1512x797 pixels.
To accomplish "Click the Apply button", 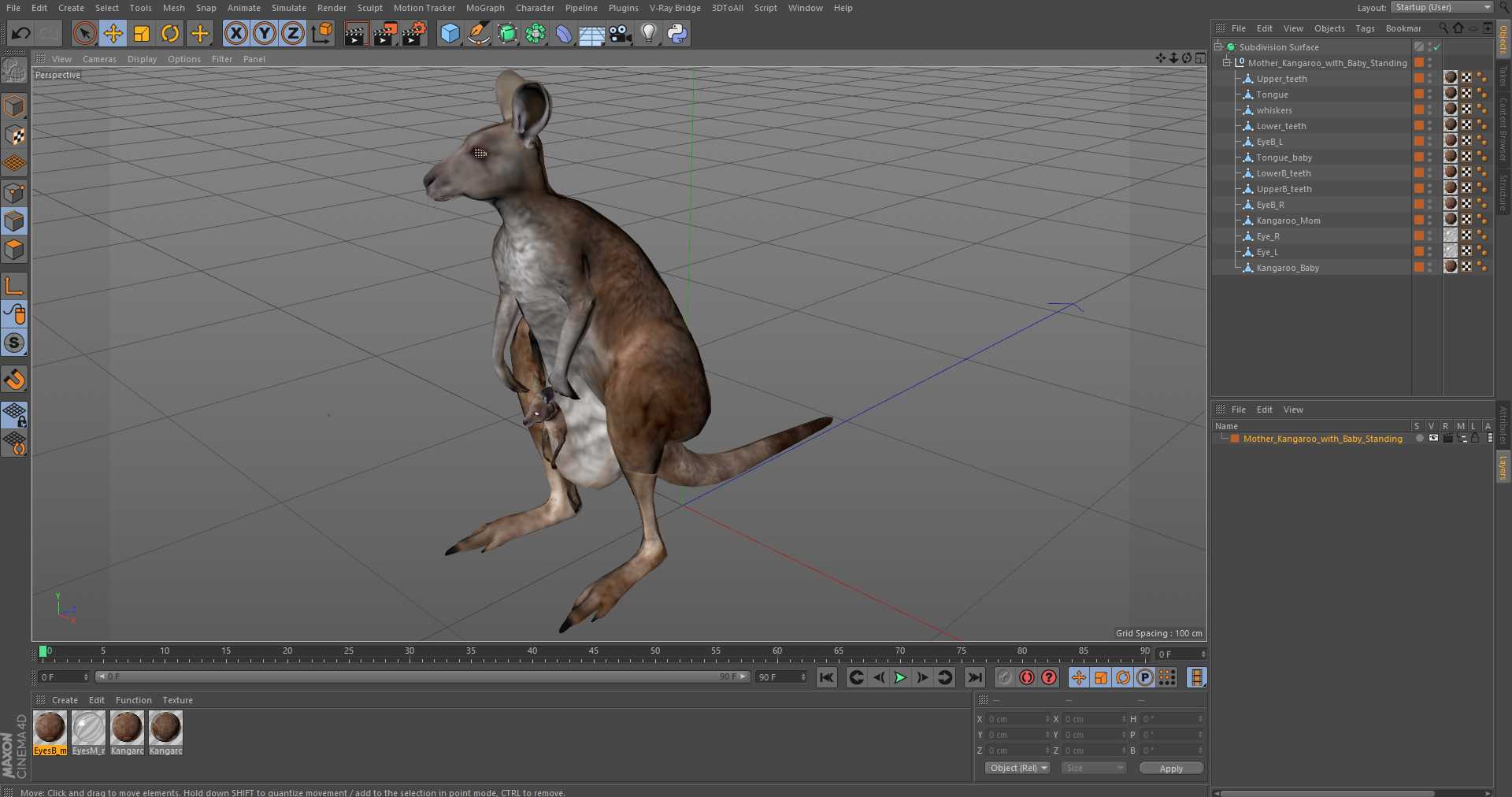I will coord(1170,768).
